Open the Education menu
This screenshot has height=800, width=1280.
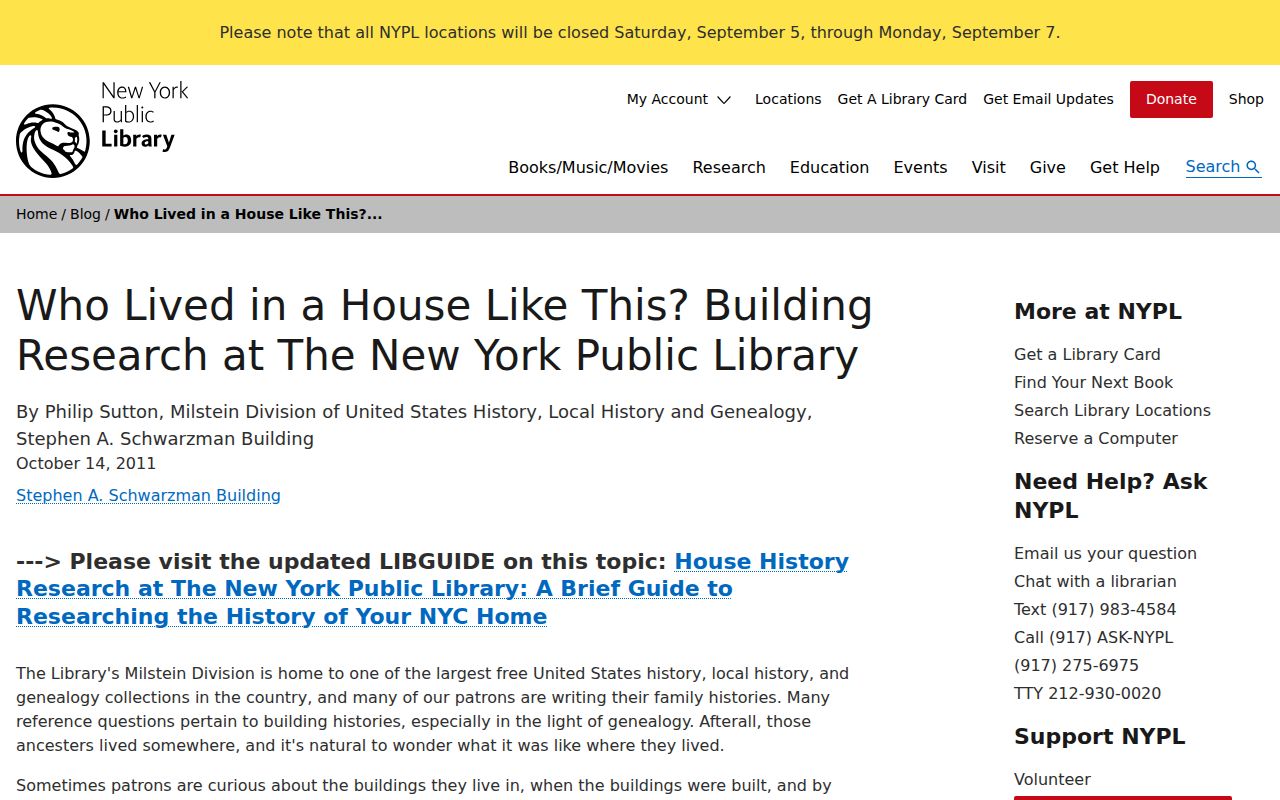tap(829, 167)
